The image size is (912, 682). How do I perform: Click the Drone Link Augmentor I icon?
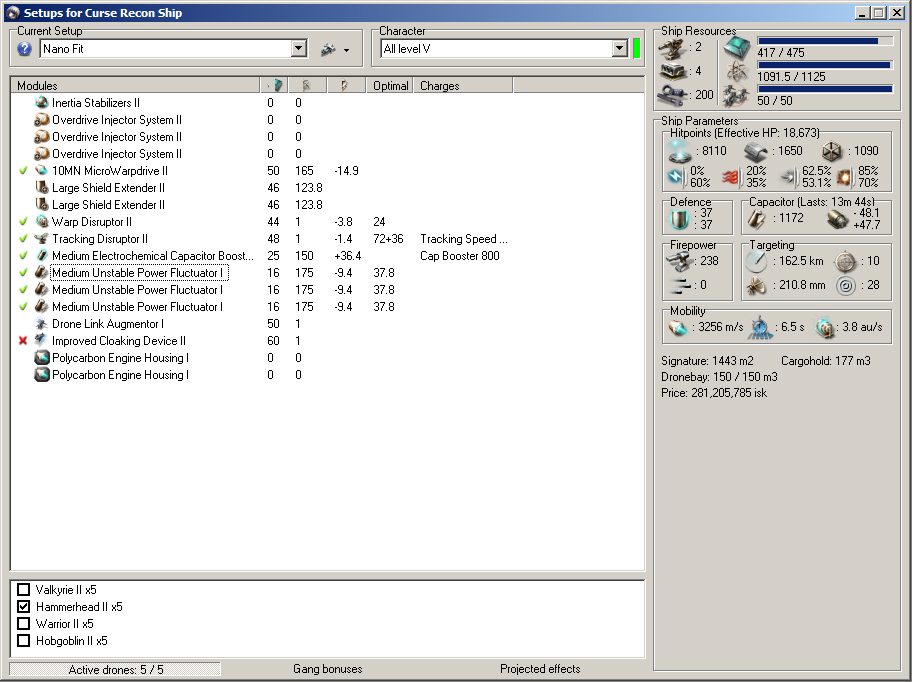(41, 323)
